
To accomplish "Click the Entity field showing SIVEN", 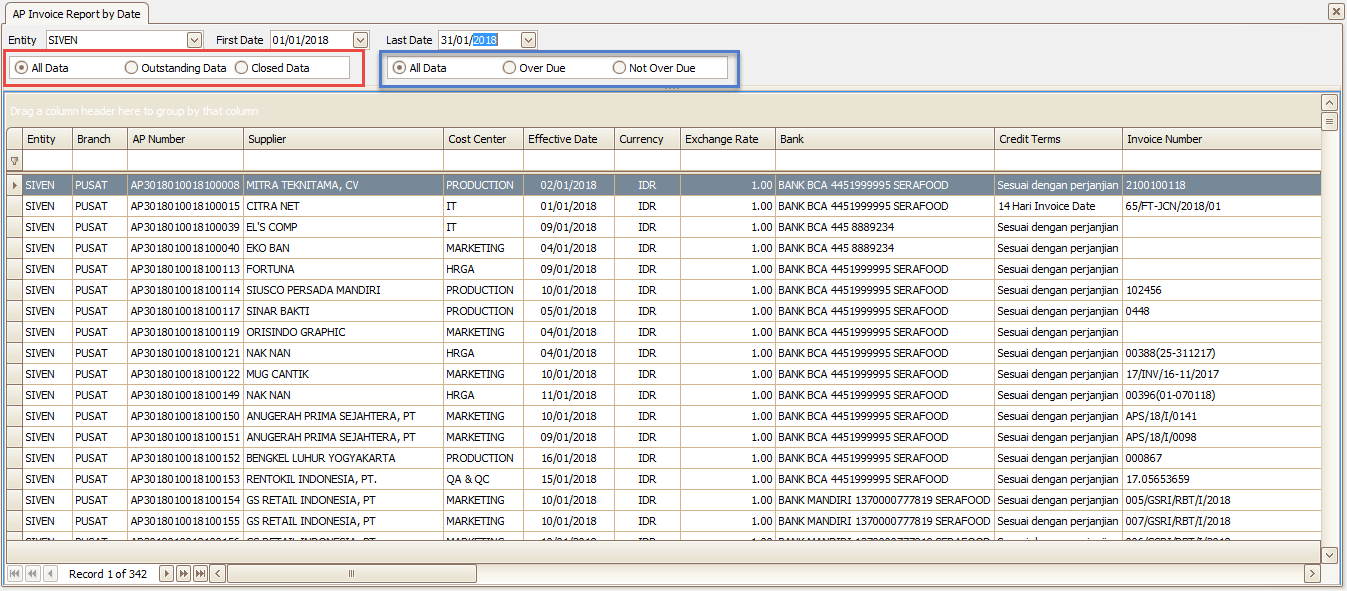I will tap(115, 40).
